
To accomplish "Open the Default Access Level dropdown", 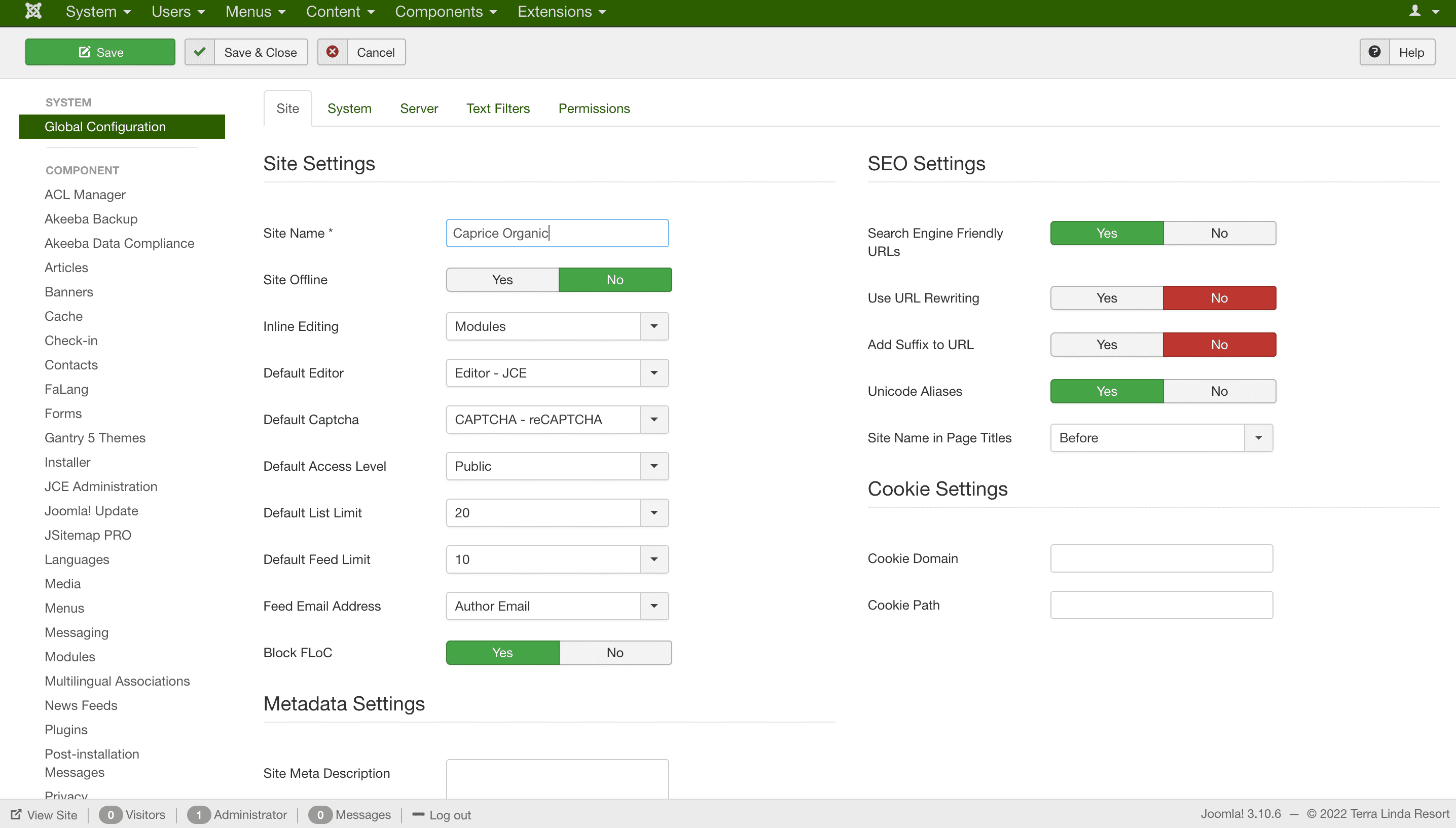I will coord(557,466).
